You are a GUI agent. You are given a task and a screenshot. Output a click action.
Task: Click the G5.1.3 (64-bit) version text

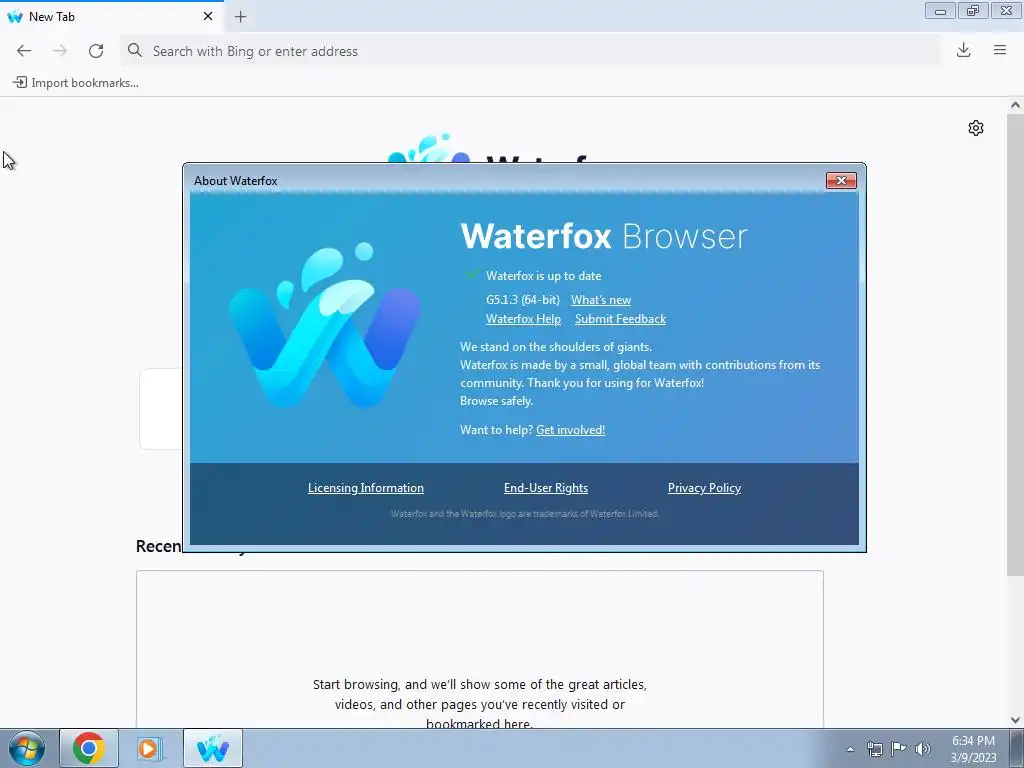click(x=522, y=300)
